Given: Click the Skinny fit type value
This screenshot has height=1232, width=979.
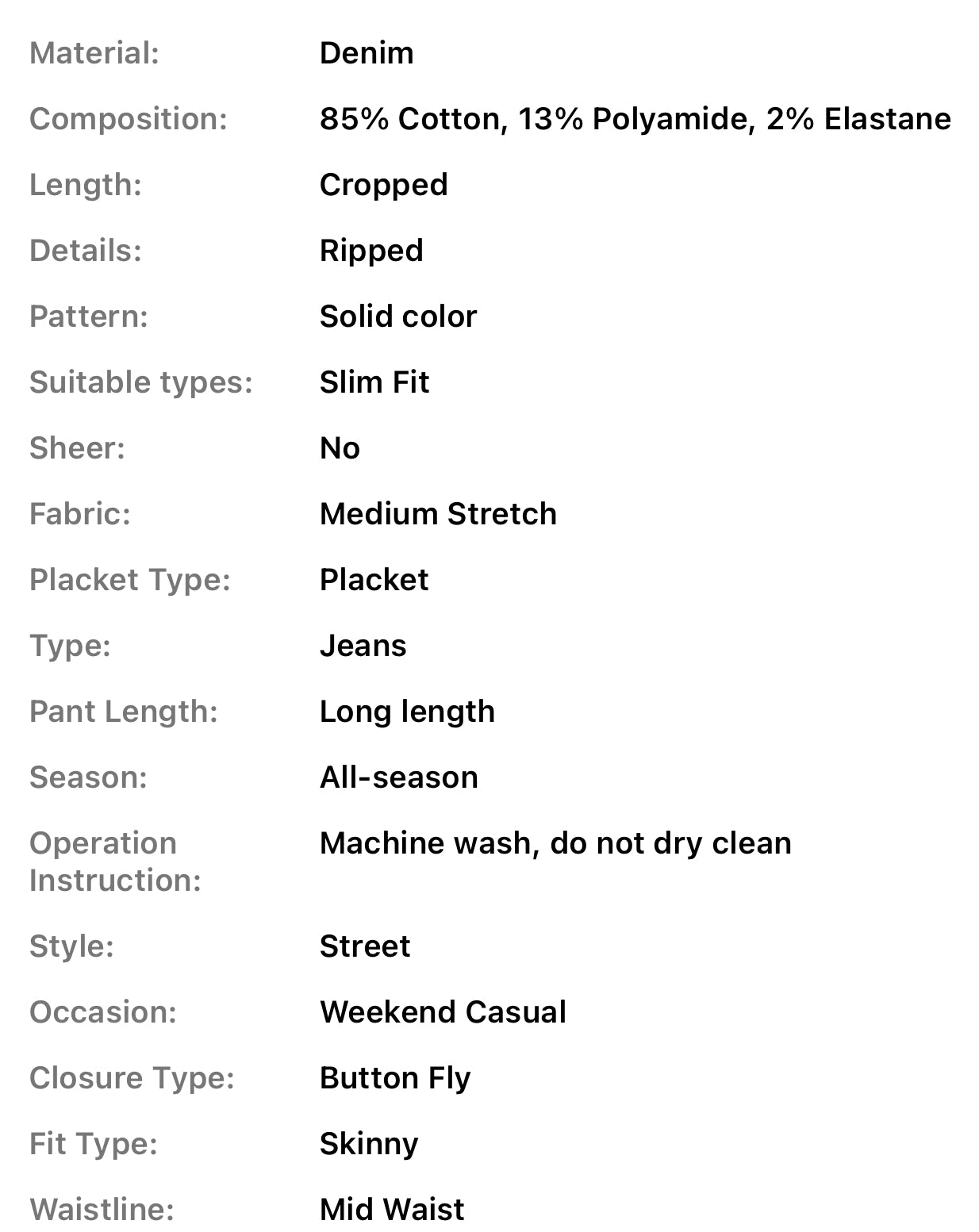Looking at the screenshot, I should 369,1144.
